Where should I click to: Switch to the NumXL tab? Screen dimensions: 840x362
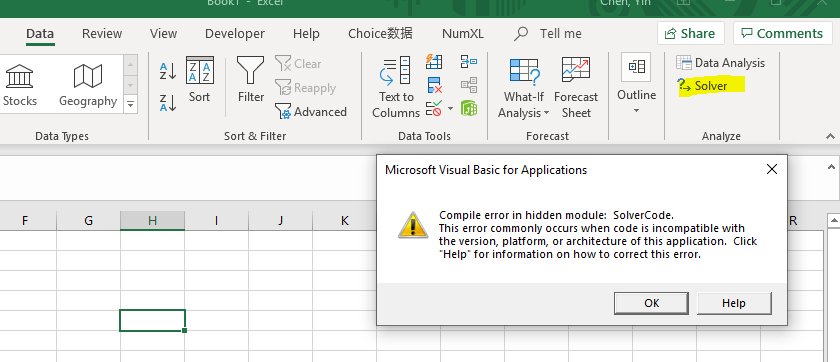point(462,34)
